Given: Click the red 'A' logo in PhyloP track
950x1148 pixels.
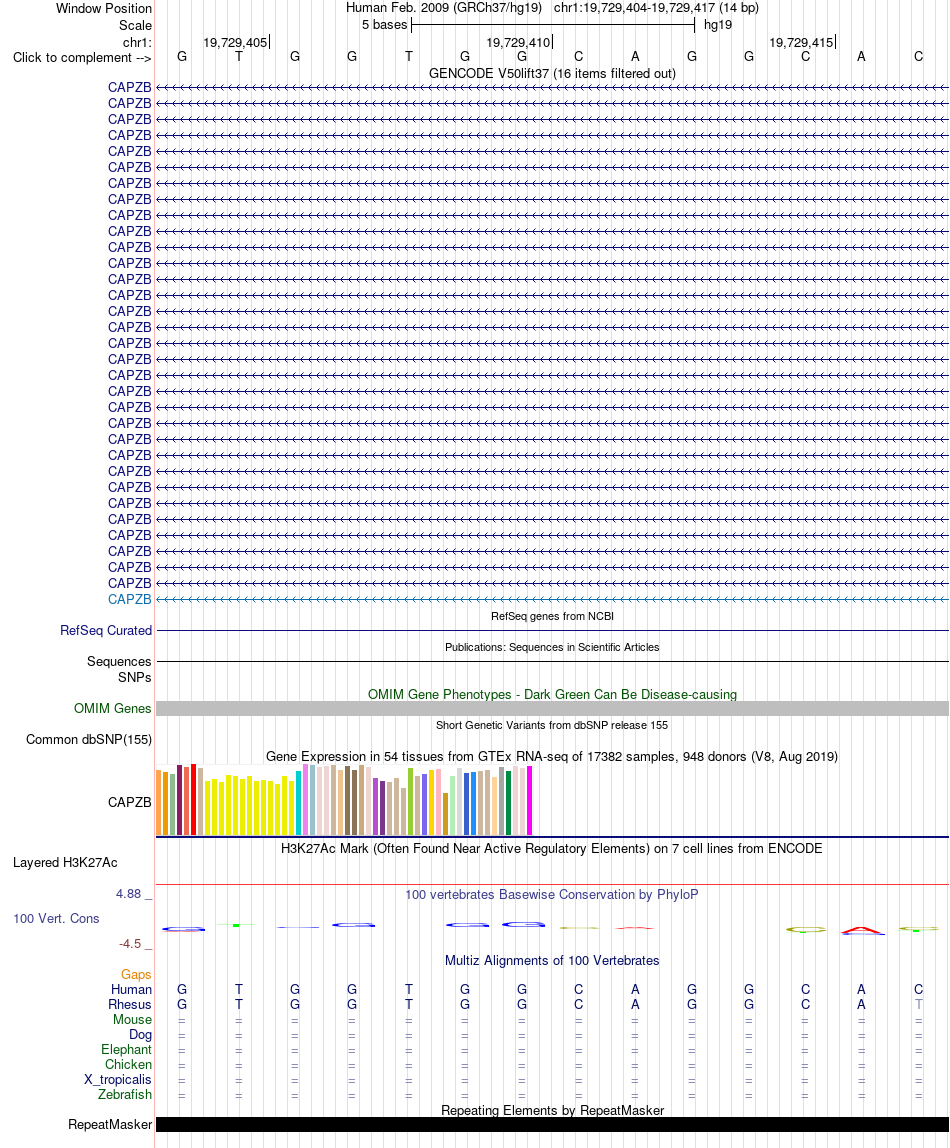Looking at the screenshot, I should 862,931.
